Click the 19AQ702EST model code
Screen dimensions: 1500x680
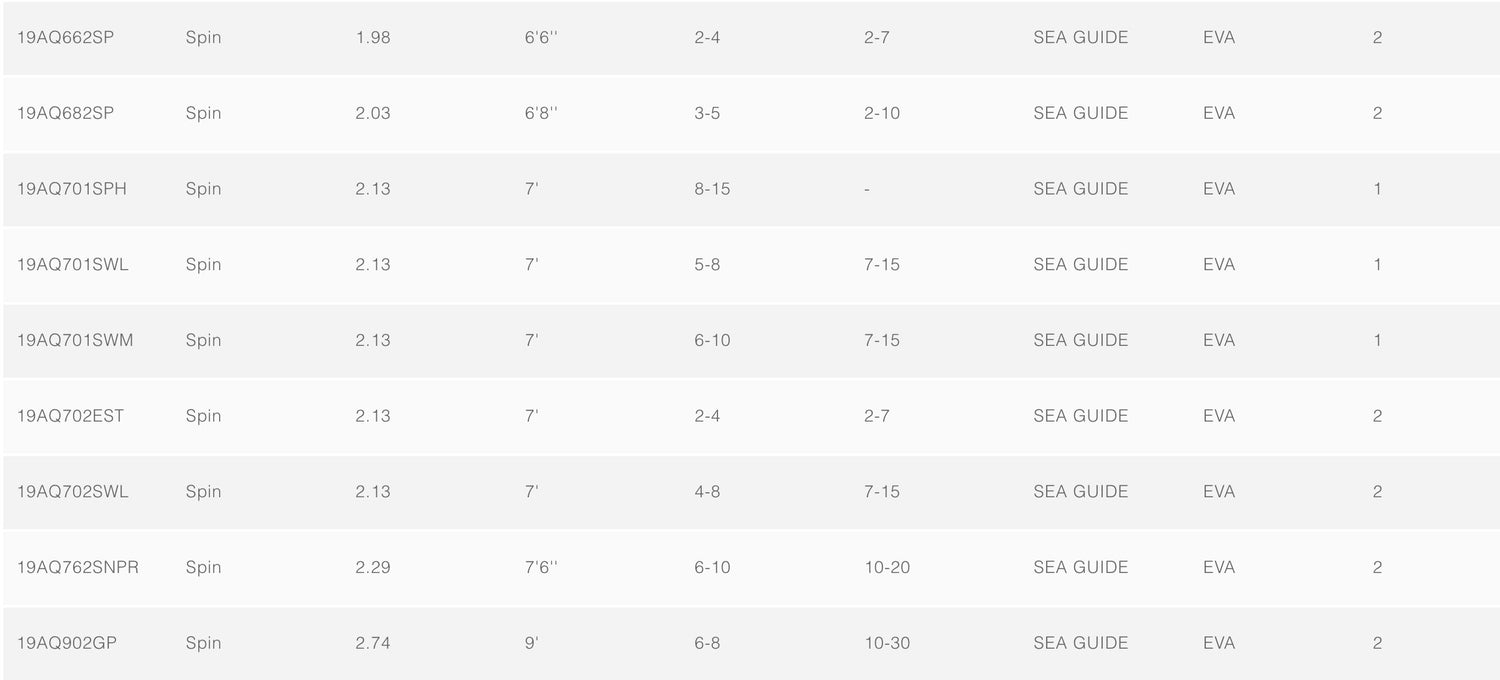(x=70, y=416)
